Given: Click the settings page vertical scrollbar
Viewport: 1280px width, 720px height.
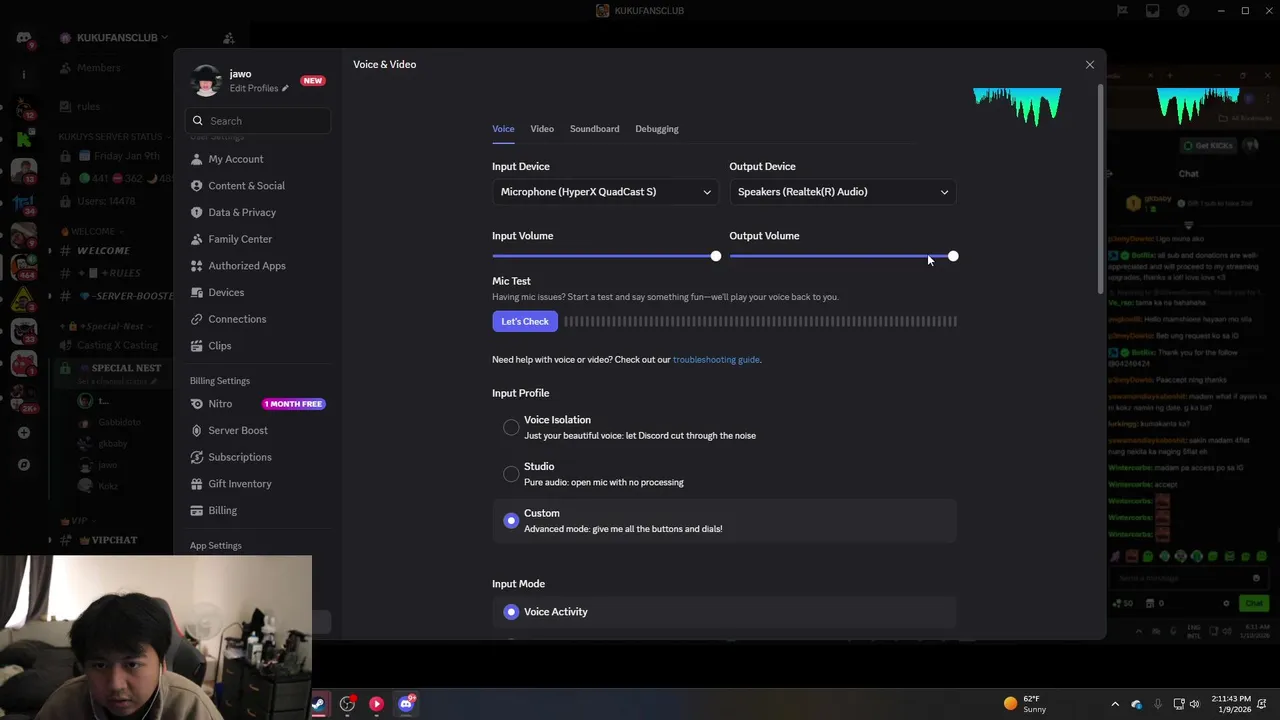Looking at the screenshot, I should [x=1101, y=190].
